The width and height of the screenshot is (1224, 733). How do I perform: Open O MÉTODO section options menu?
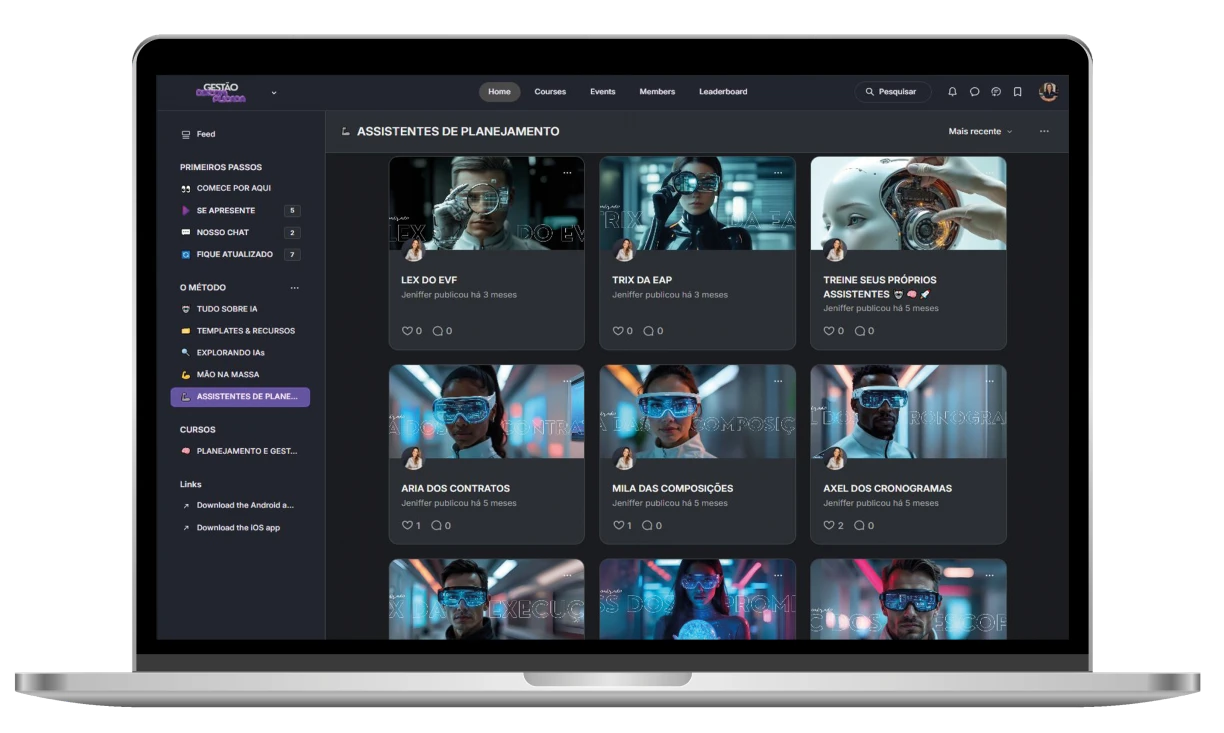[x=294, y=288]
